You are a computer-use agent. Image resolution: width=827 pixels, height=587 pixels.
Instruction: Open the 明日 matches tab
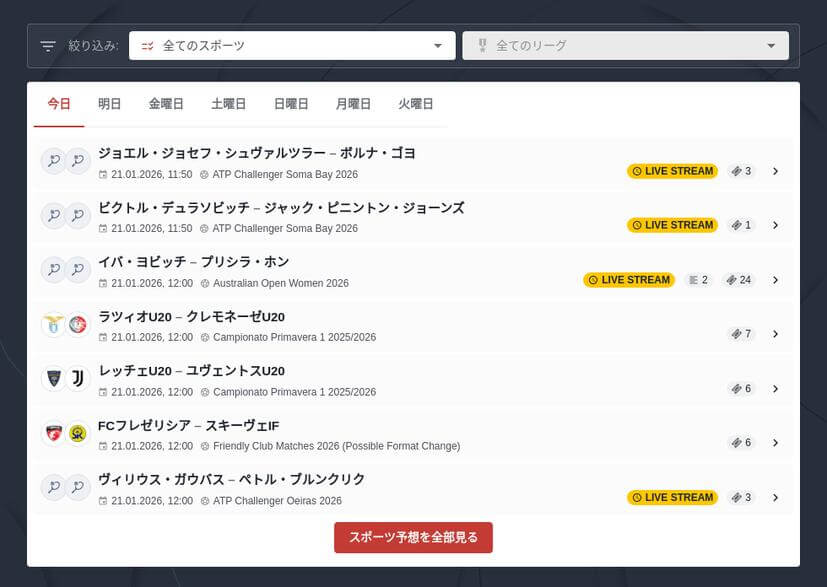point(109,103)
